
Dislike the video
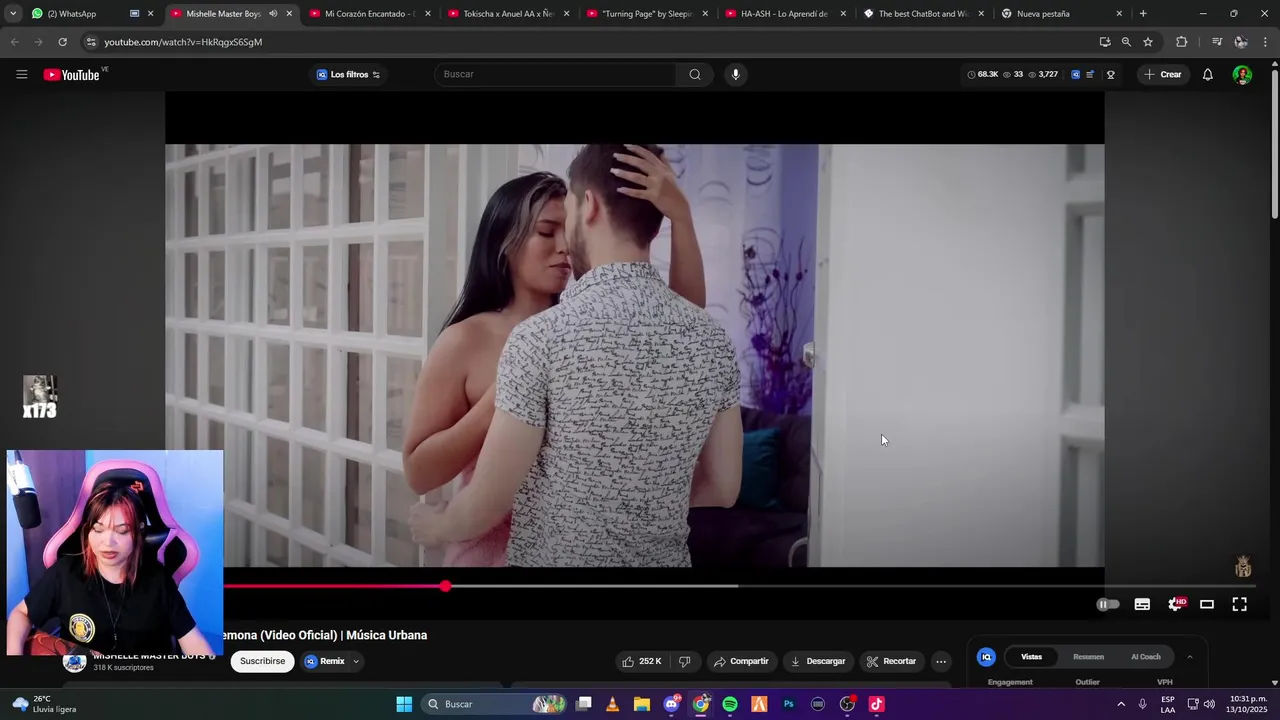(685, 661)
